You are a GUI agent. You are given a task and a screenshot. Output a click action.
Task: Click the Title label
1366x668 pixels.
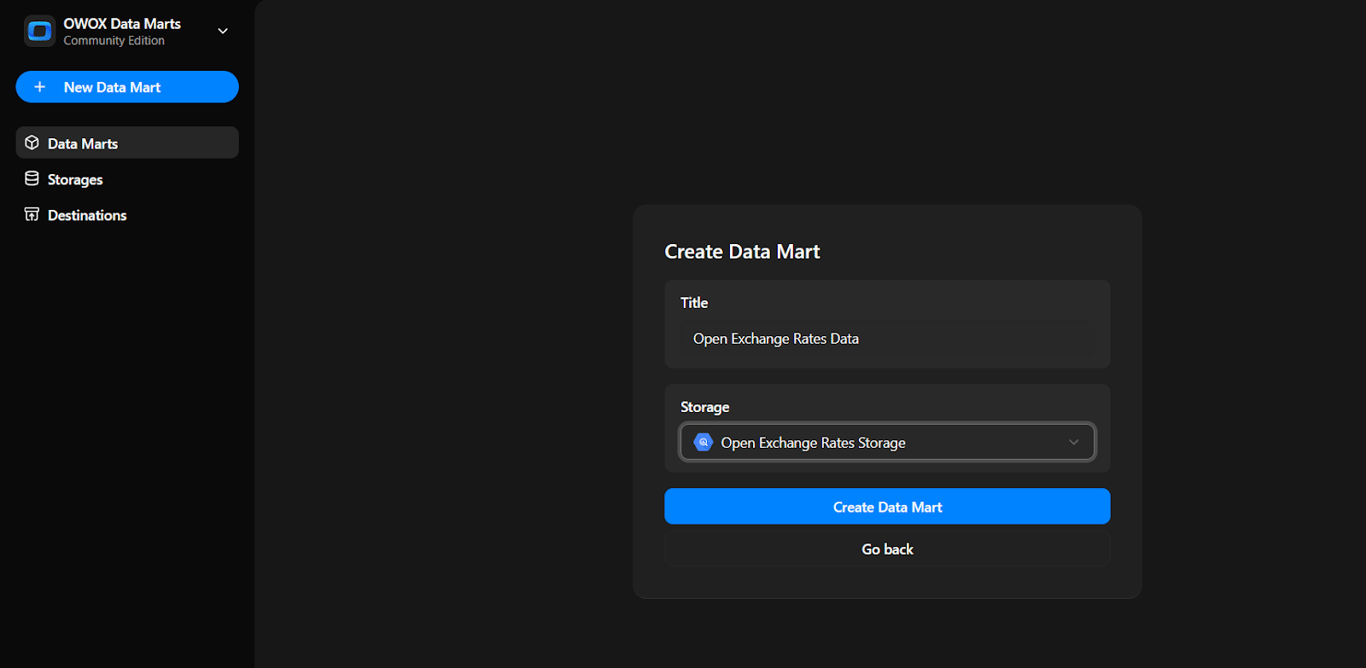pos(694,303)
